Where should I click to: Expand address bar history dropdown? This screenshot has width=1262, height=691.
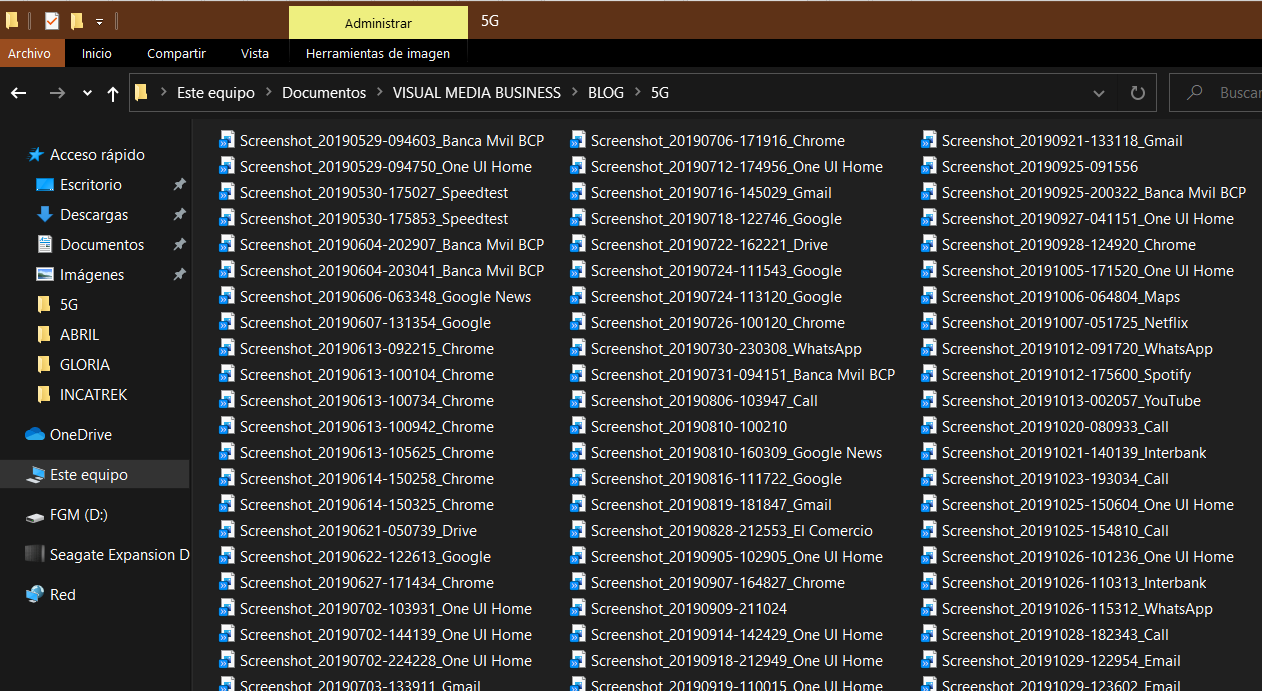[1100, 93]
